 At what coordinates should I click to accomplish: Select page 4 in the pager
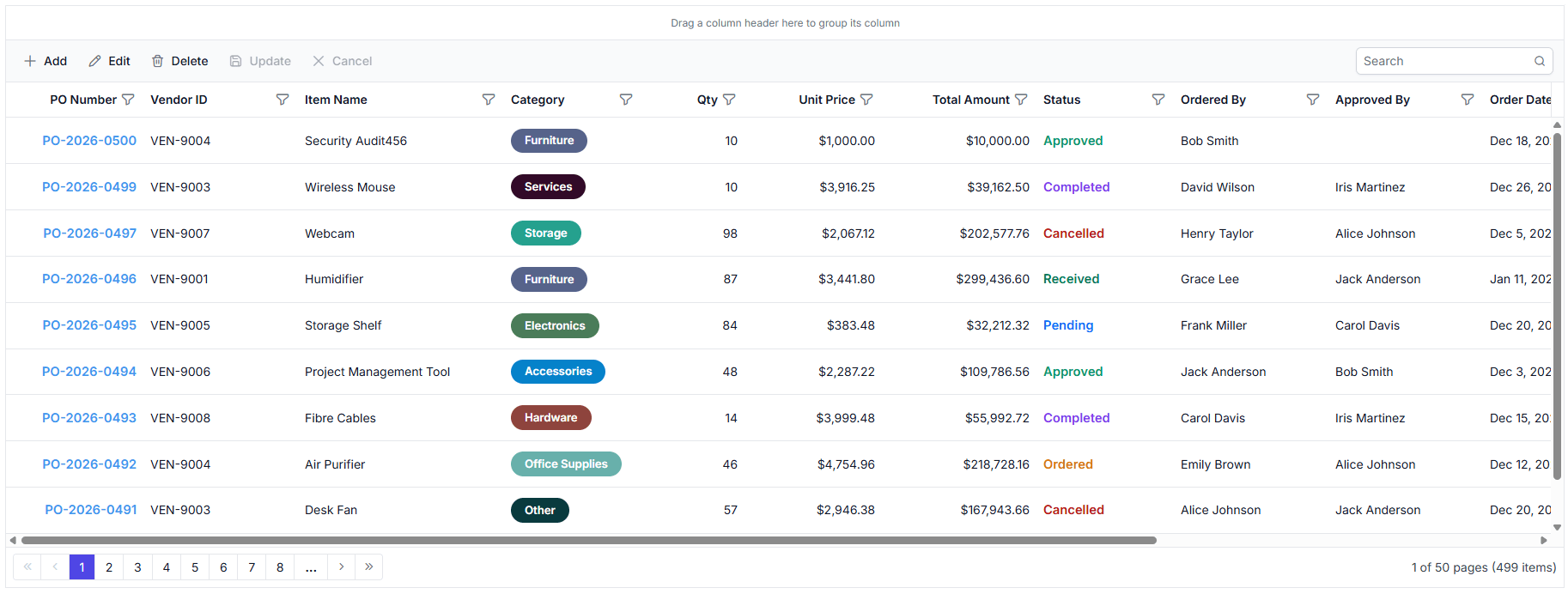coord(167,567)
